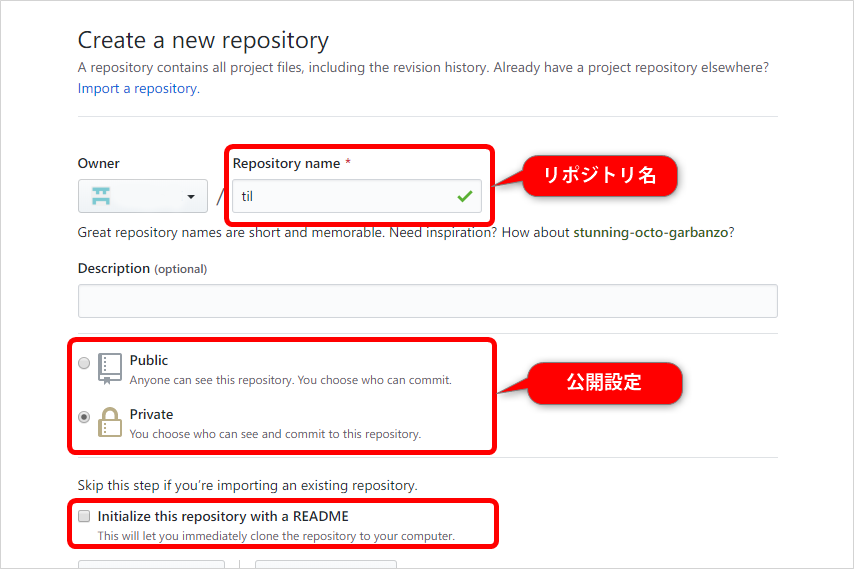
Task: Click the green checkmark validation icon
Action: (465, 196)
